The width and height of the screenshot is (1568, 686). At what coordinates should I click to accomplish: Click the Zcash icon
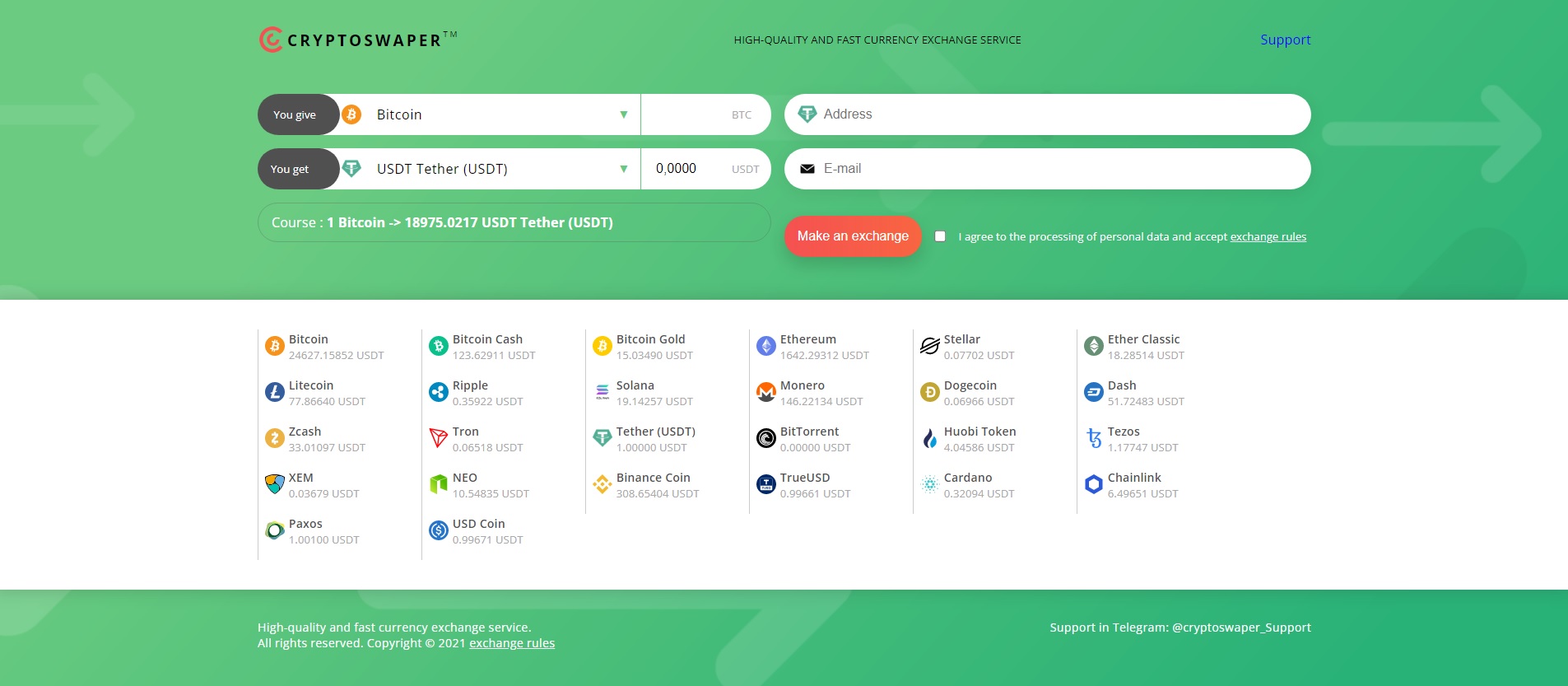pos(275,438)
